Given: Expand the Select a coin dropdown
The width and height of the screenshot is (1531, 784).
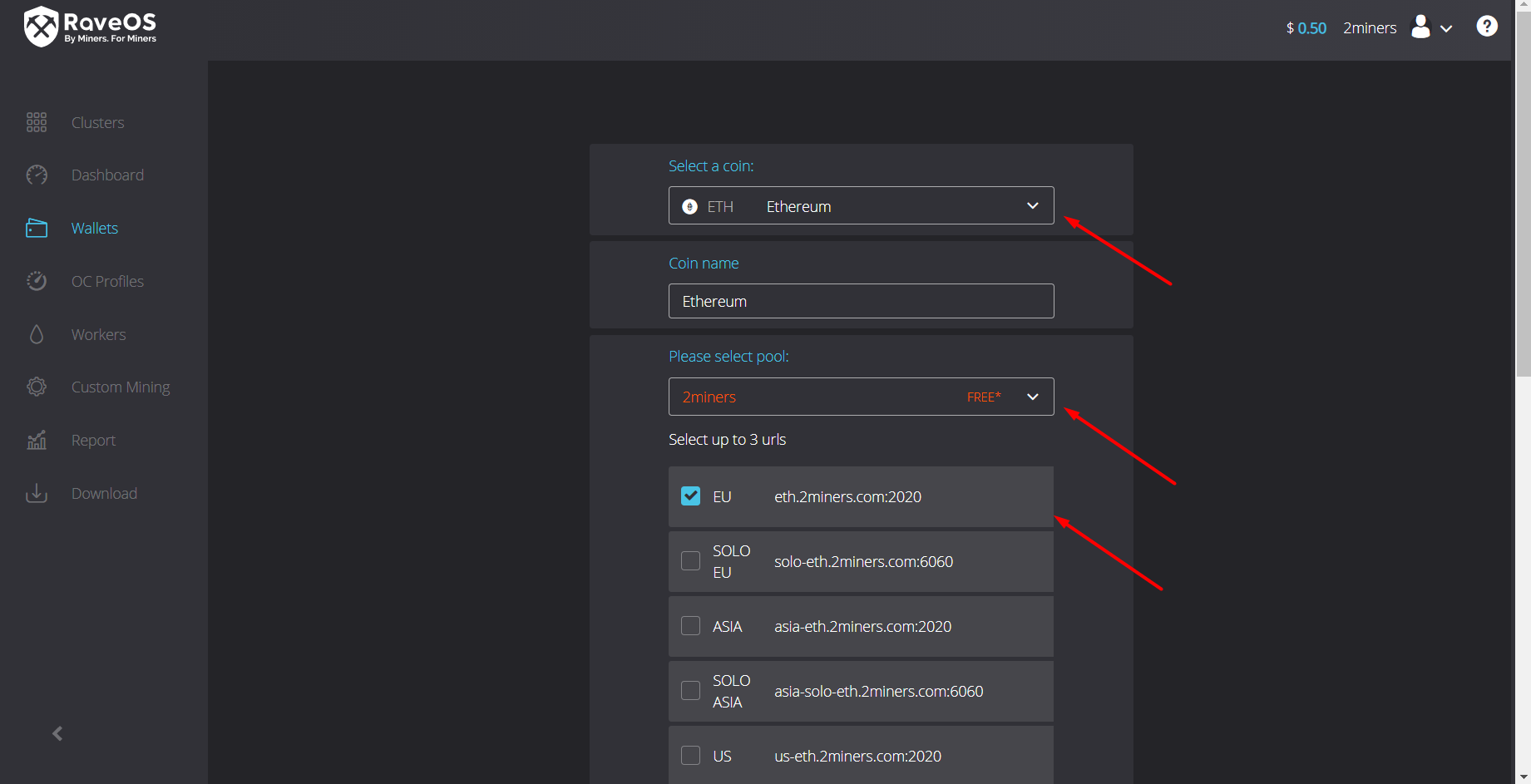Looking at the screenshot, I should click(x=861, y=205).
